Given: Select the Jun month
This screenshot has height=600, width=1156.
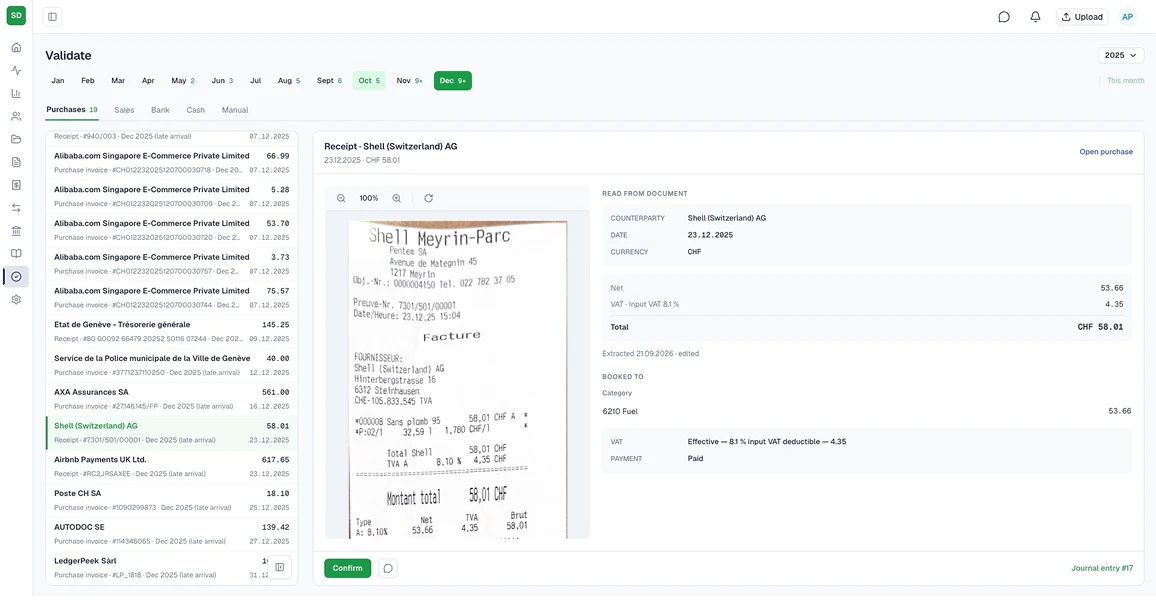Looking at the screenshot, I should click(222, 80).
